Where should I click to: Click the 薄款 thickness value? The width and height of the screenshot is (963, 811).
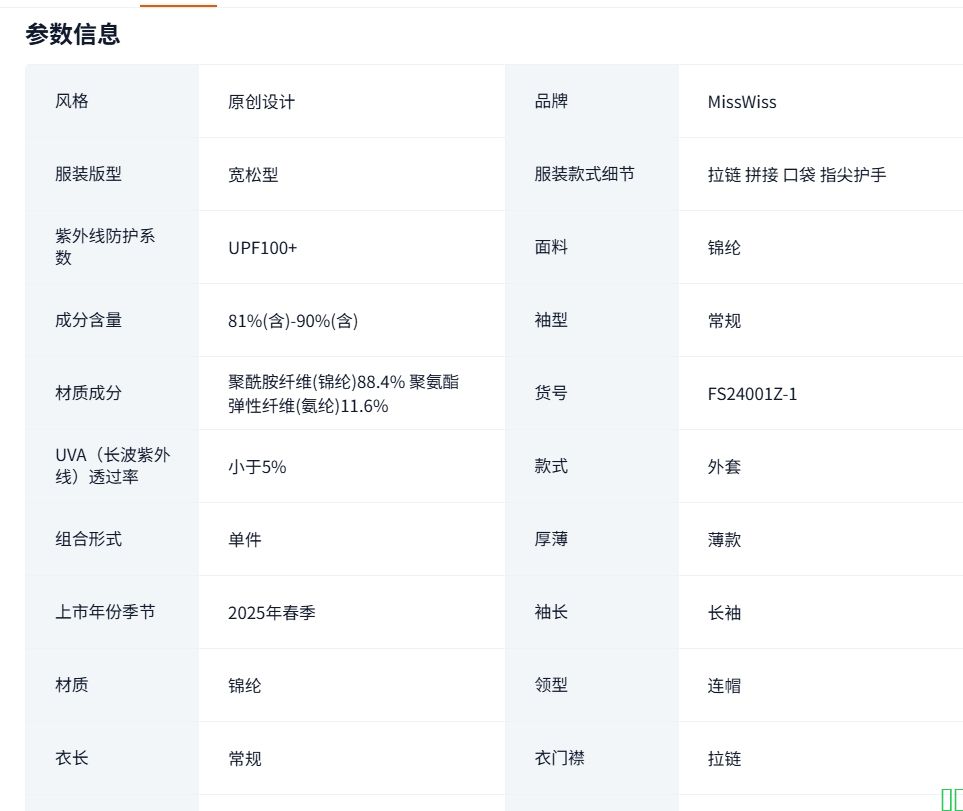click(724, 540)
